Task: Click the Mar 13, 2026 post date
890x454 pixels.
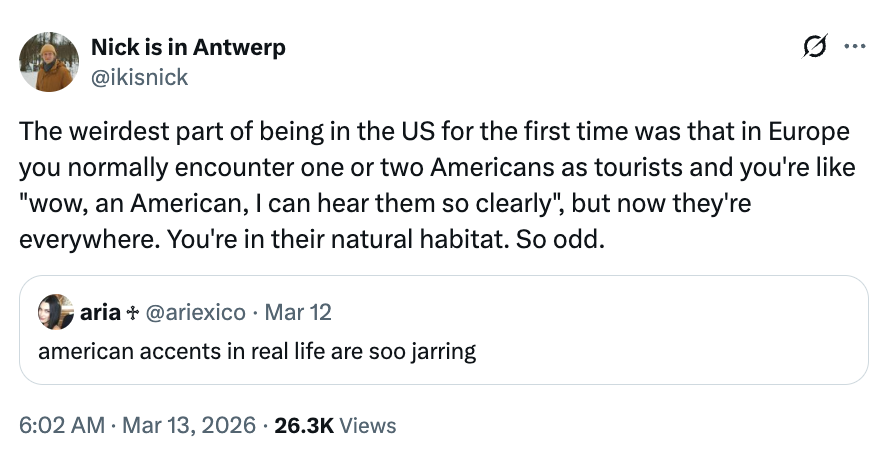Action: click(188, 425)
